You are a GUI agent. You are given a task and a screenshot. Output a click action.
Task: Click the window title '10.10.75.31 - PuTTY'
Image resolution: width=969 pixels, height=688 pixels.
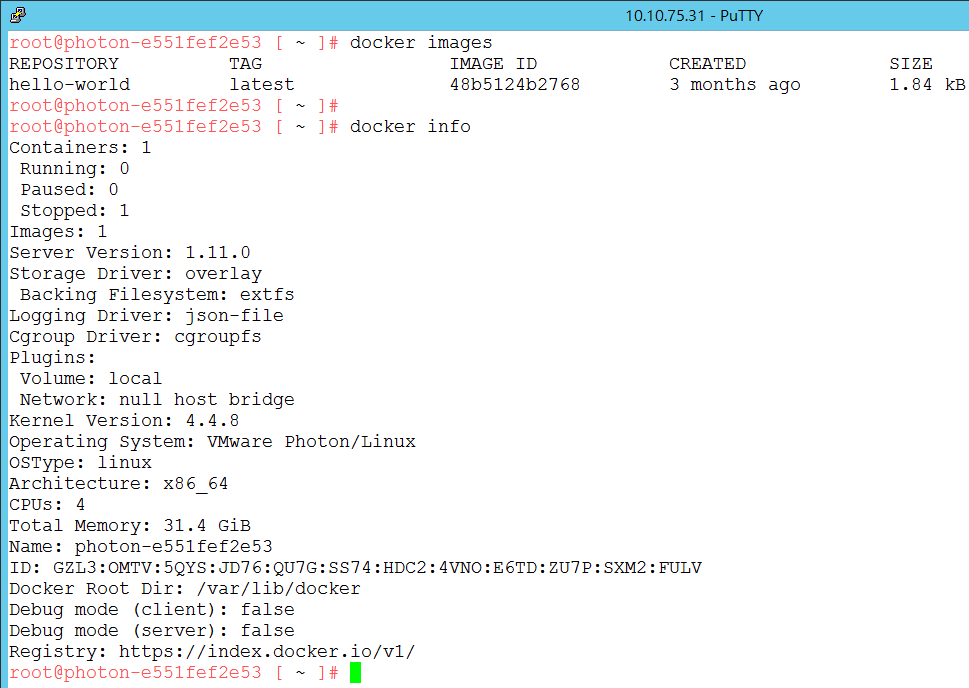pos(694,15)
